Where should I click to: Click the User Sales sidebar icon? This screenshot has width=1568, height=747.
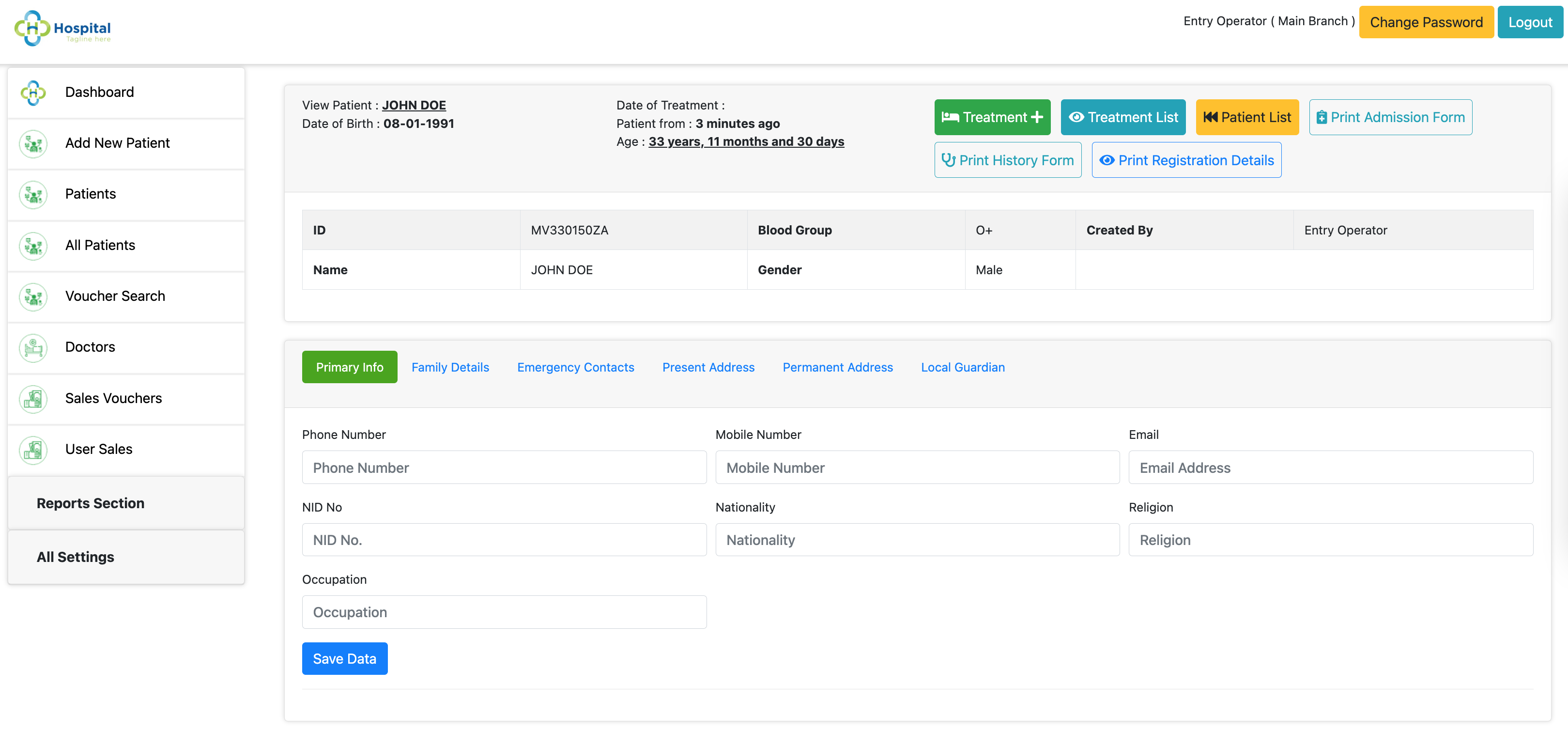click(33, 450)
